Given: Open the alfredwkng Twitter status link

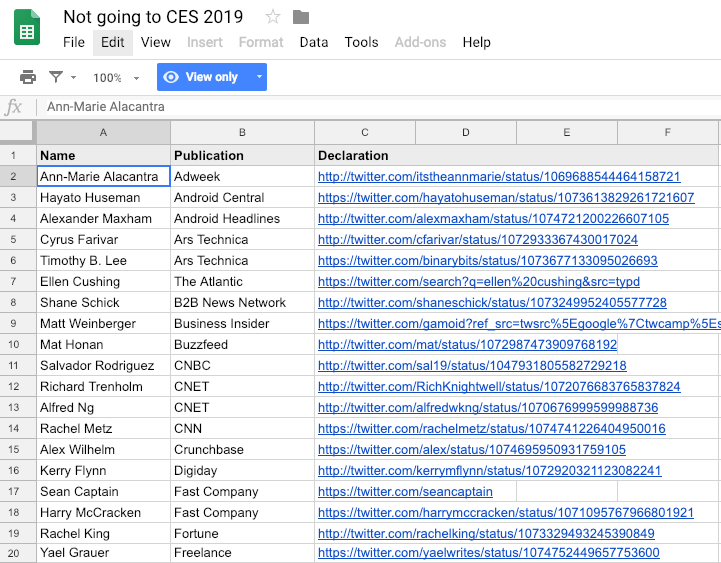Looking at the screenshot, I should click(x=488, y=408).
